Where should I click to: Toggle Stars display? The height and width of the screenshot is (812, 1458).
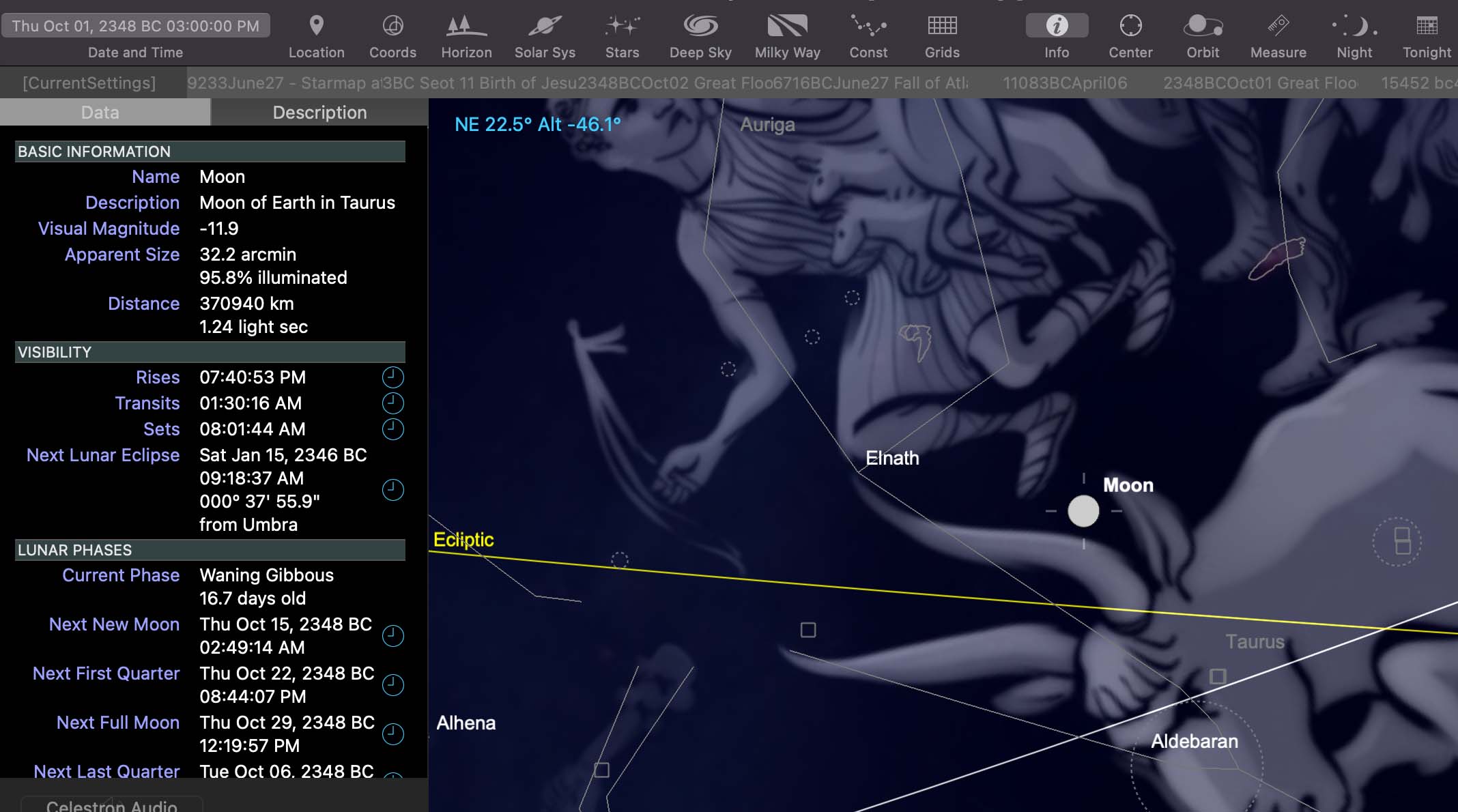622,35
